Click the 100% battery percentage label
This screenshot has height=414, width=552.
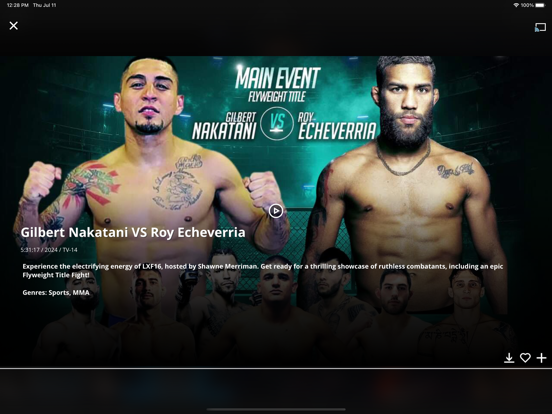(x=527, y=5)
